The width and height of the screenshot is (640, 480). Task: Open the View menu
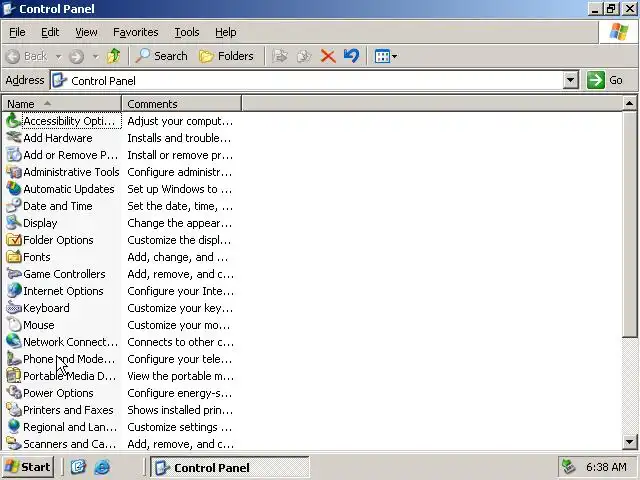[x=86, y=32]
